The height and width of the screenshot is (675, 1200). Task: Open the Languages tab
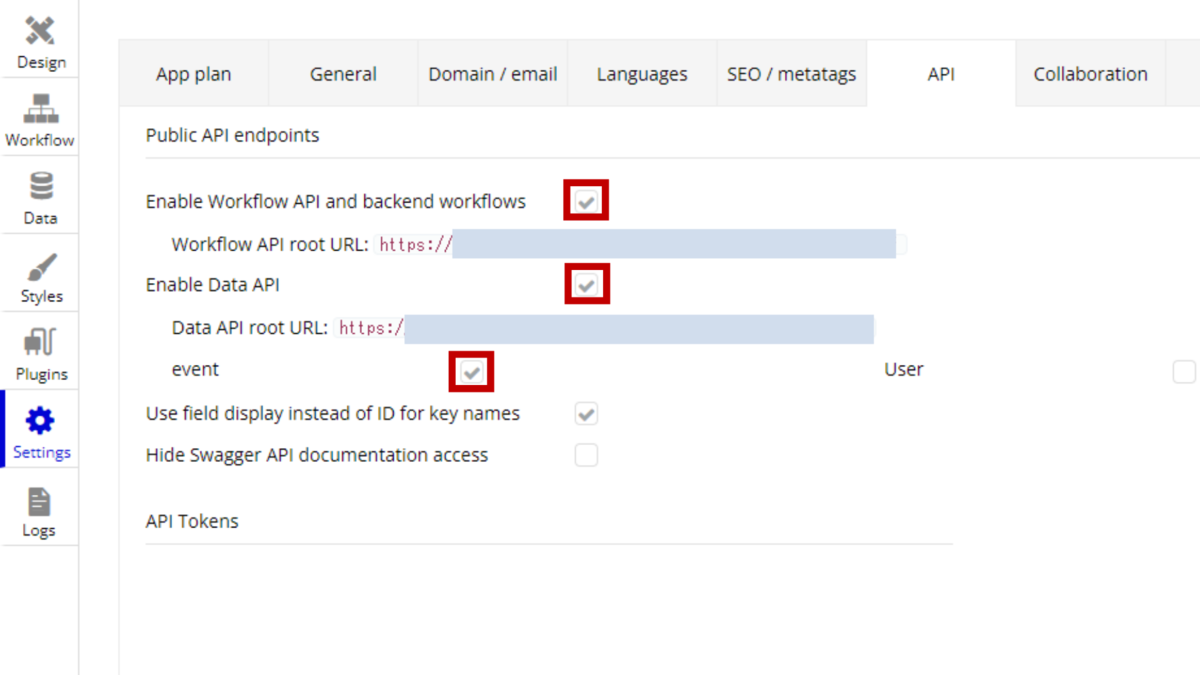[642, 74]
